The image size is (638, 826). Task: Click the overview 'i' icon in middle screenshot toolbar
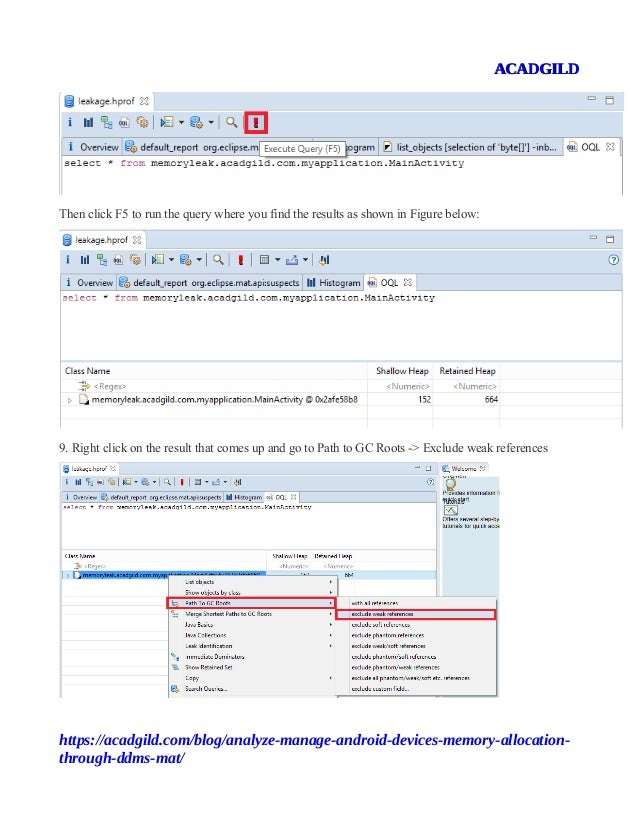tap(67, 260)
